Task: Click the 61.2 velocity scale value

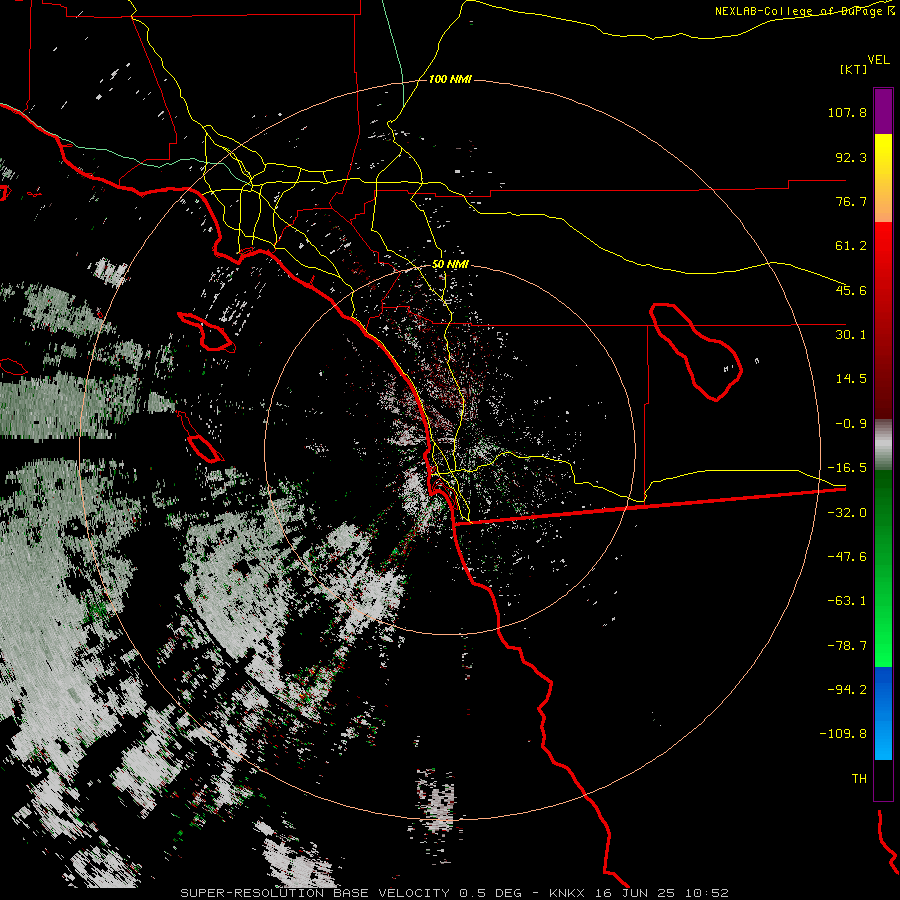Action: 851,246
